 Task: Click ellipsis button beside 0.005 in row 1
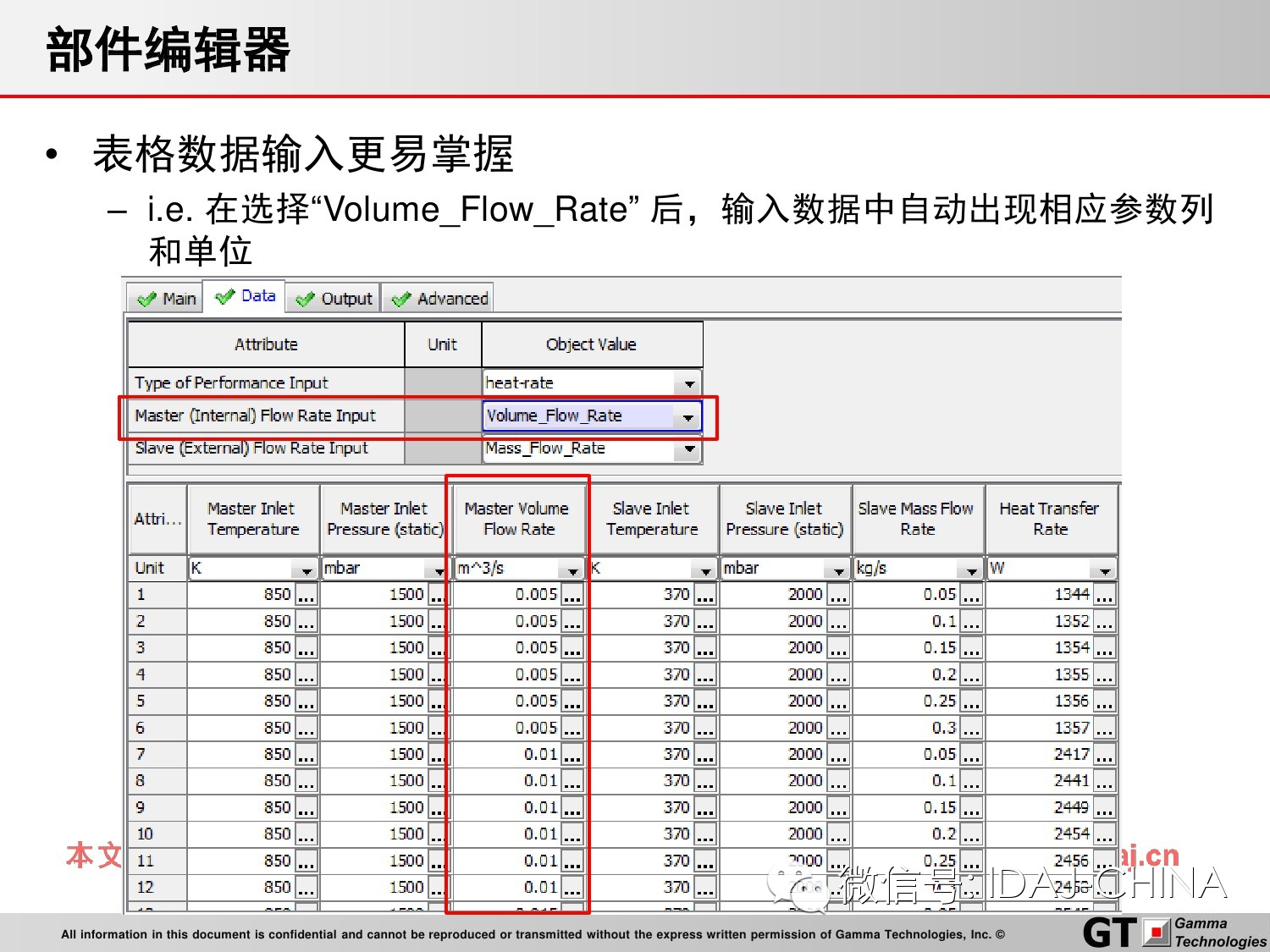pyautogui.click(x=573, y=595)
